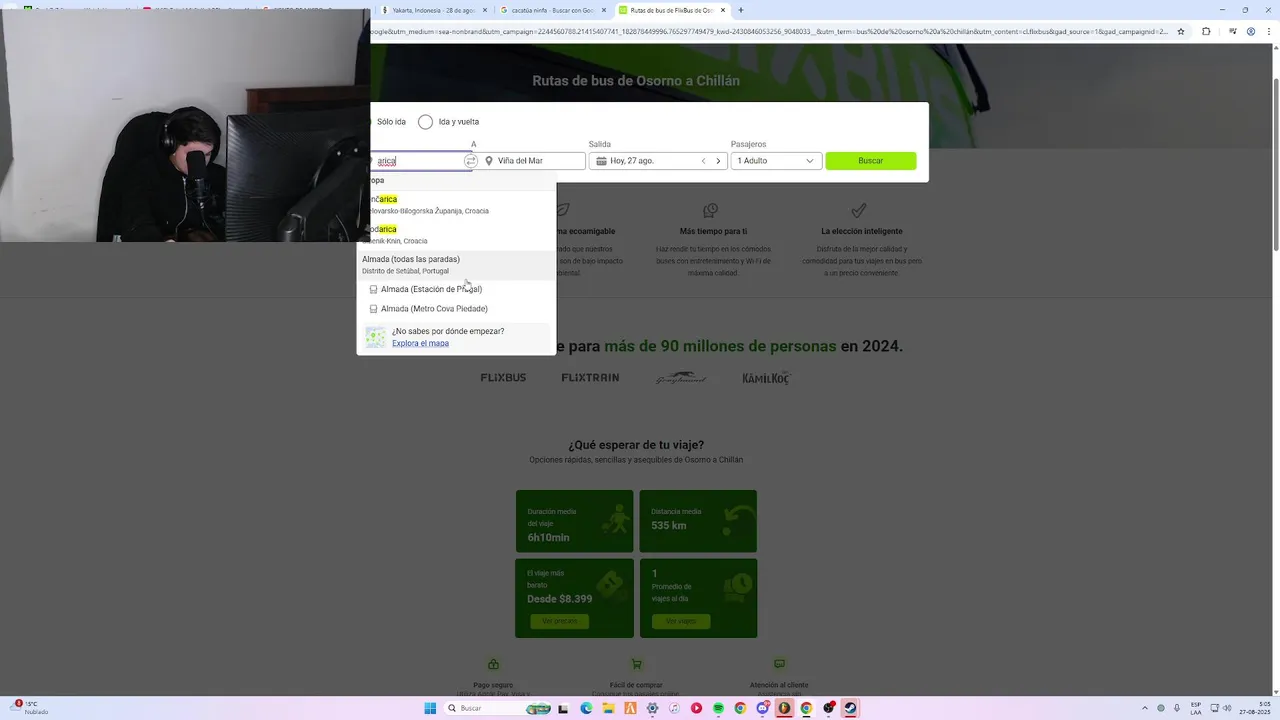
Task: Click the bus stop icon beside Metro Cova Piedade
Action: click(x=373, y=309)
